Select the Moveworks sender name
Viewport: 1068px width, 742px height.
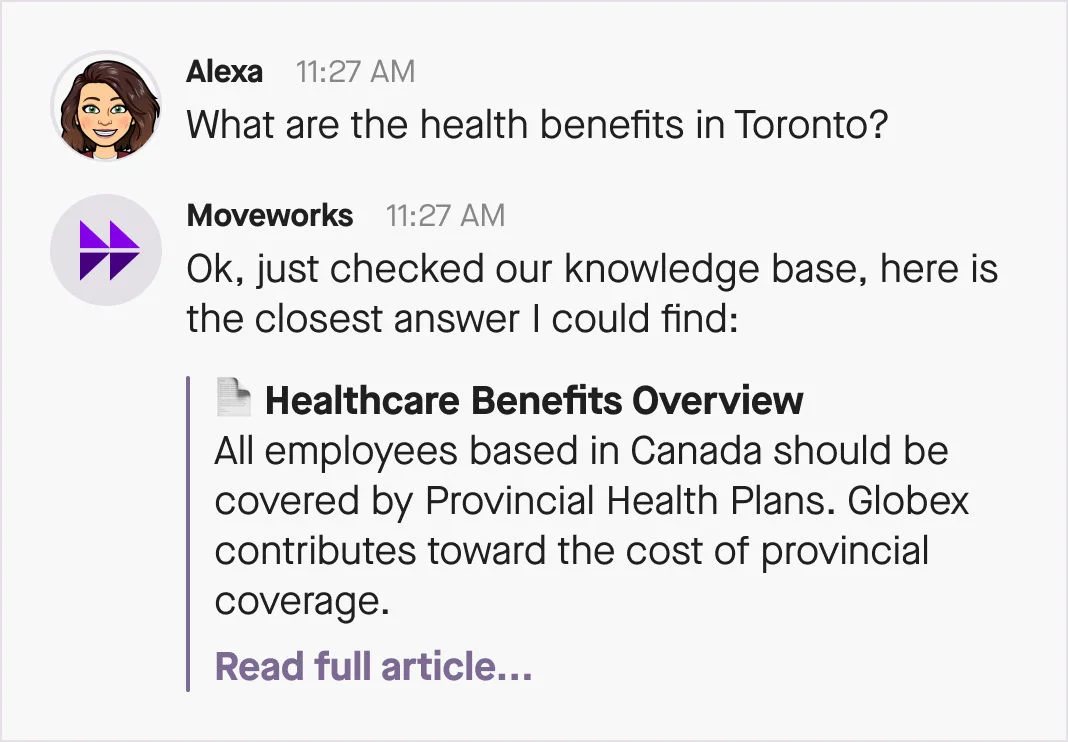(x=270, y=215)
